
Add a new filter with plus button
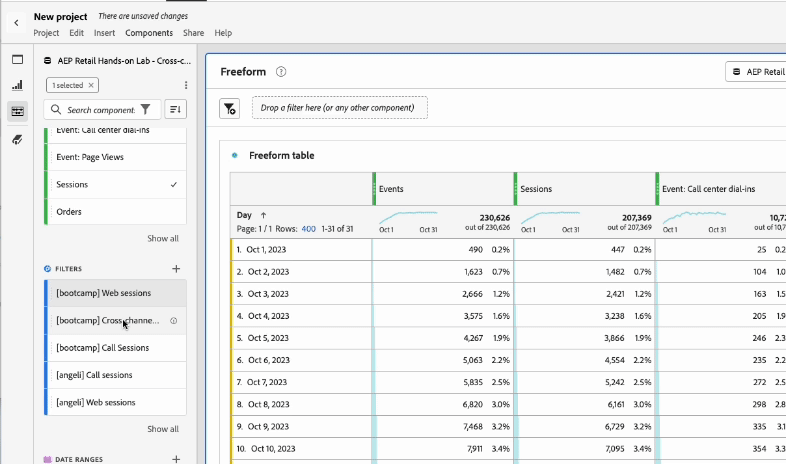coord(176,269)
